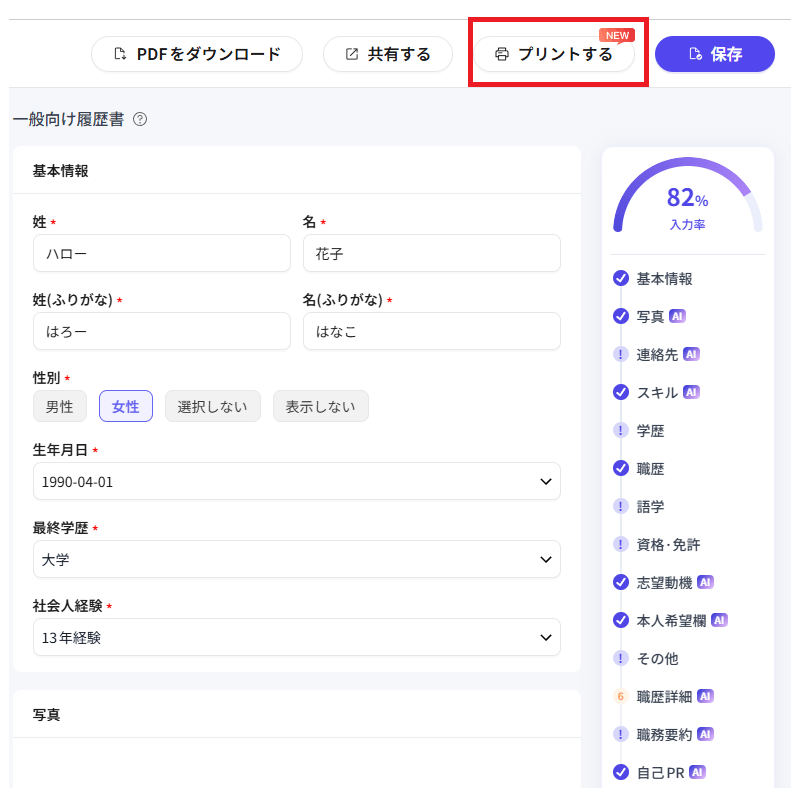
Task: Click the プリントする print button
Action: point(554,54)
